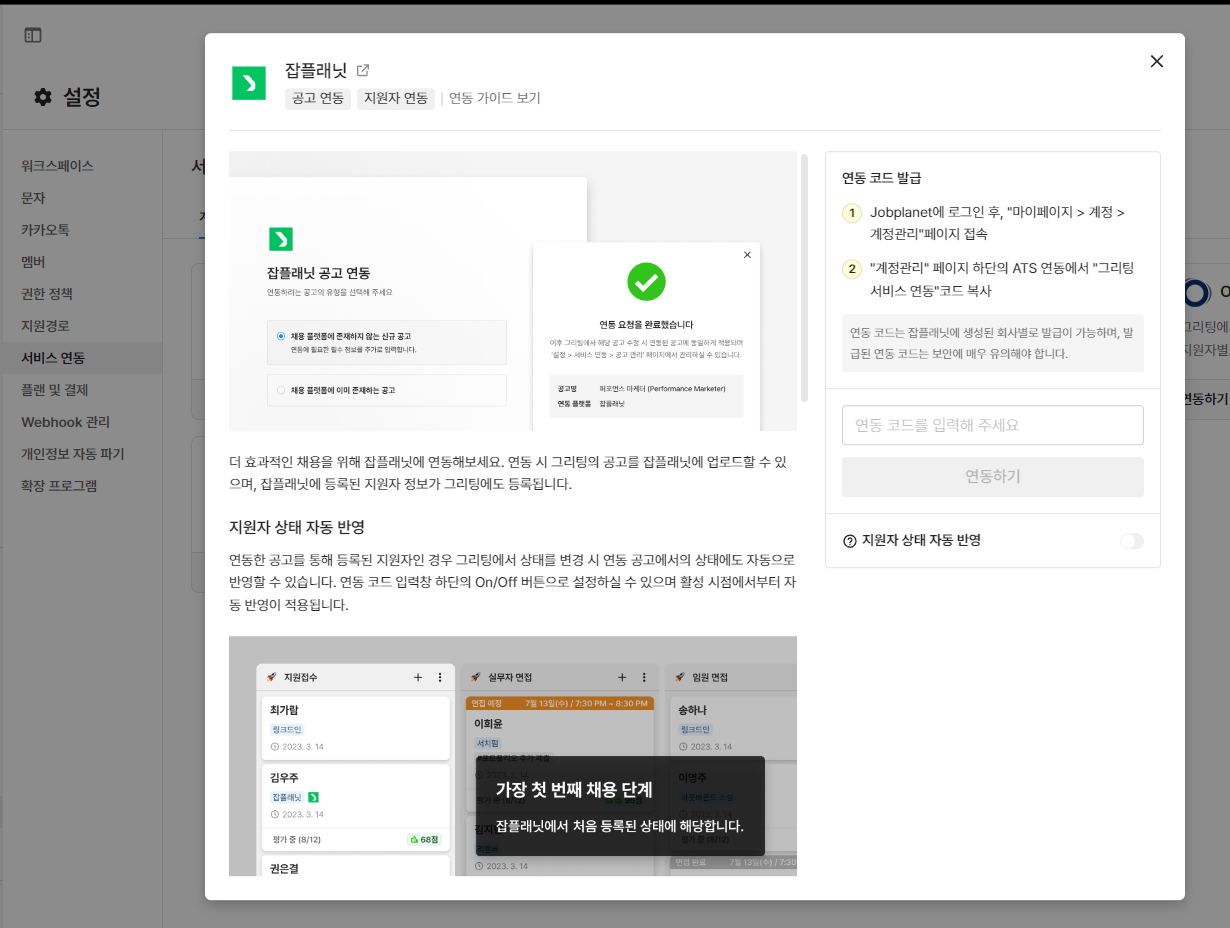Open 문자 settings menu item
The height and width of the screenshot is (928, 1230).
click(x=34, y=198)
